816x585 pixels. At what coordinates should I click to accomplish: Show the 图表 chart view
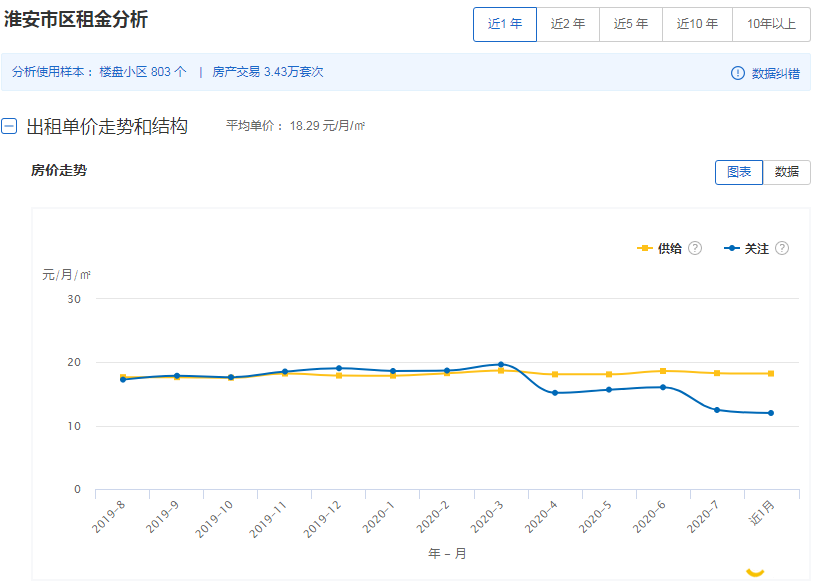[x=739, y=172]
